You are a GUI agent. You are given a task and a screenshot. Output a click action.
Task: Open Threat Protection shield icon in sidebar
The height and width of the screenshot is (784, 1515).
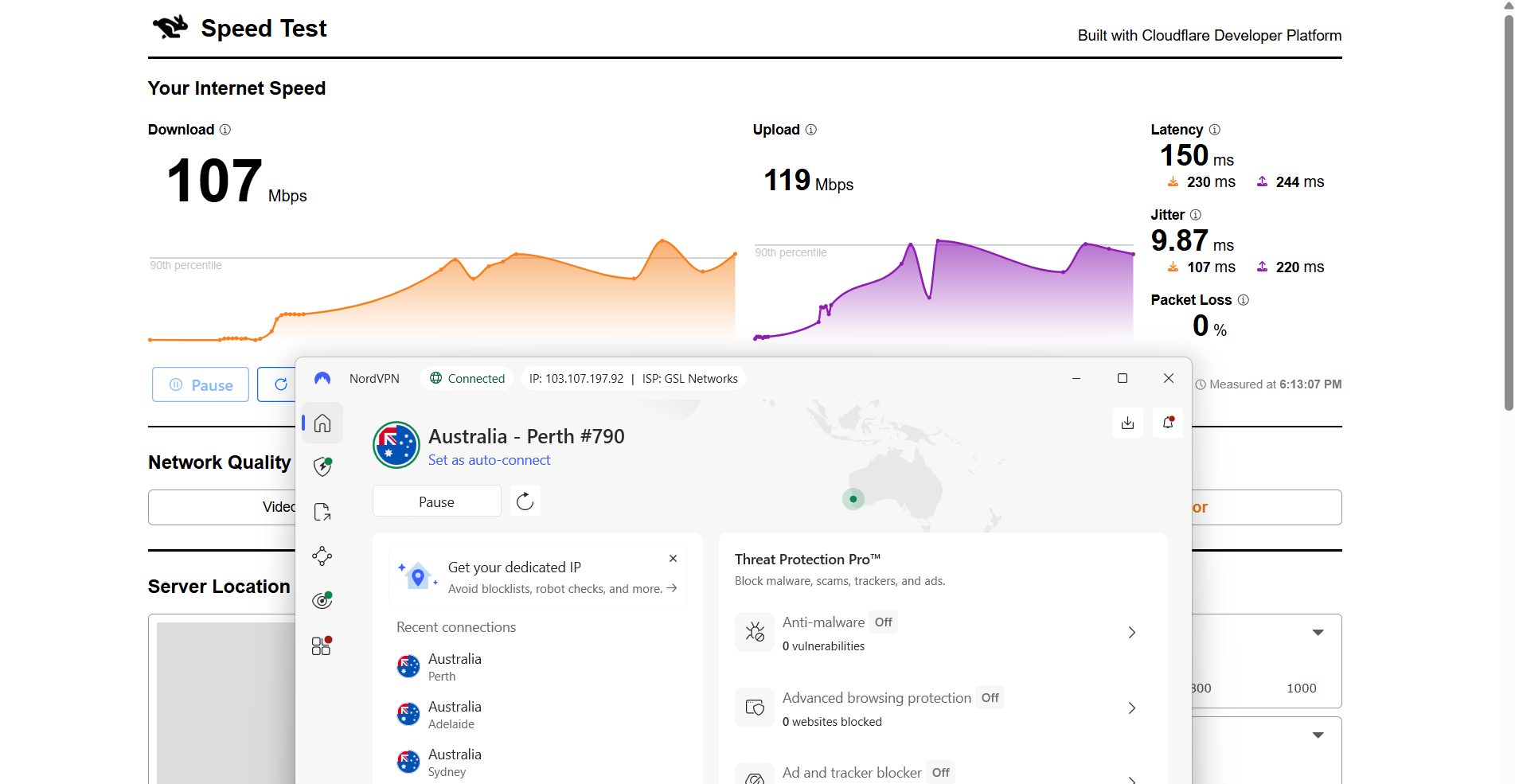pyautogui.click(x=322, y=467)
